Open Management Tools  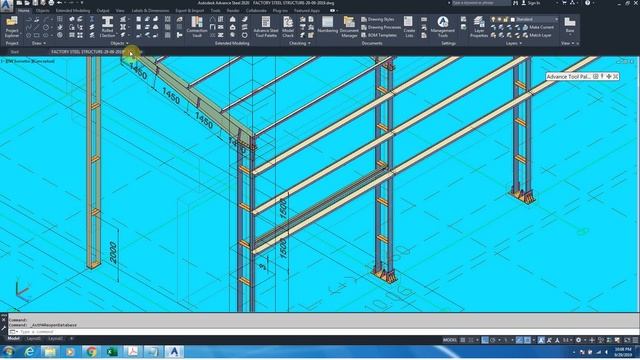tap(442, 27)
